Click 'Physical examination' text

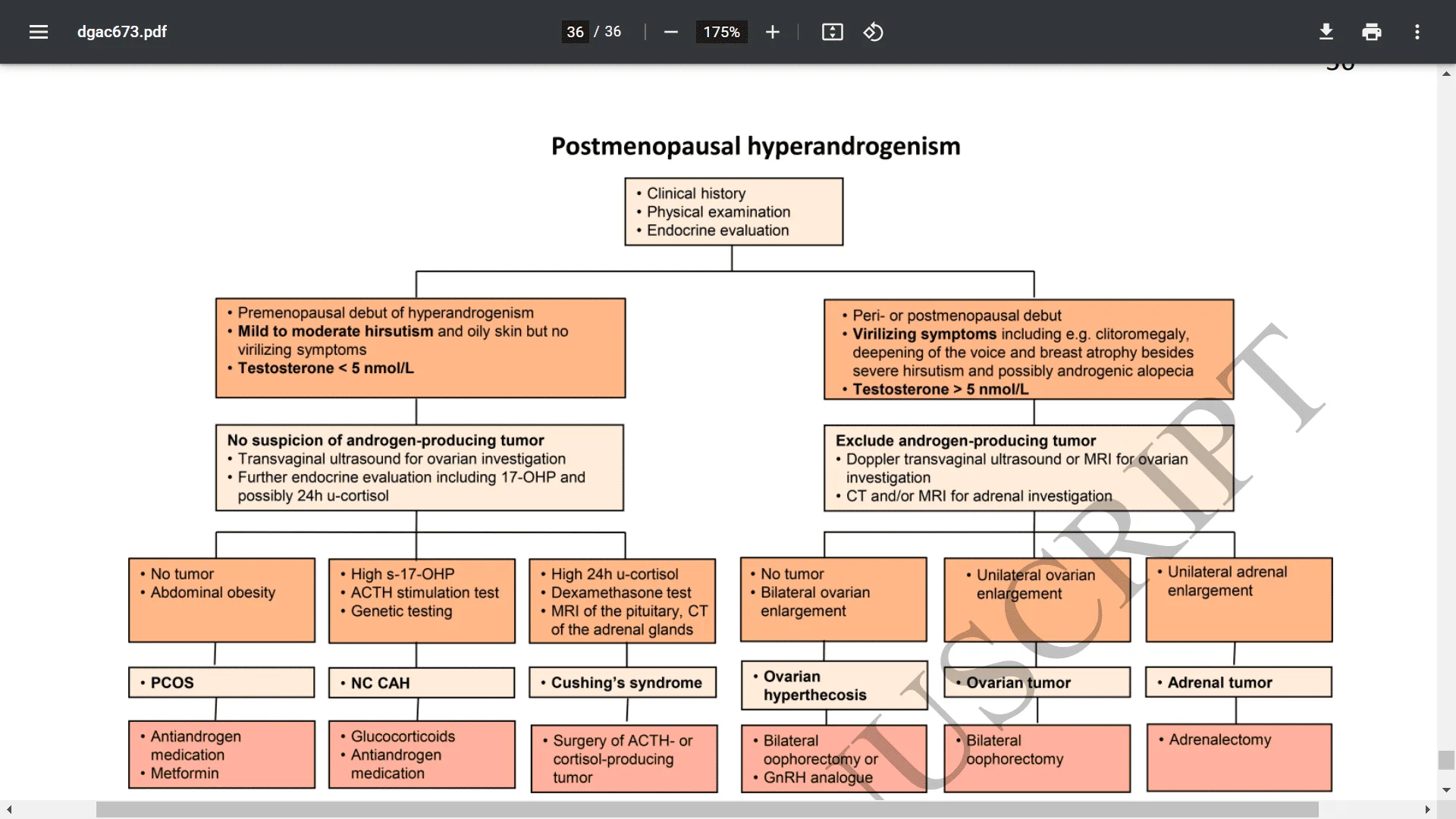click(x=718, y=212)
